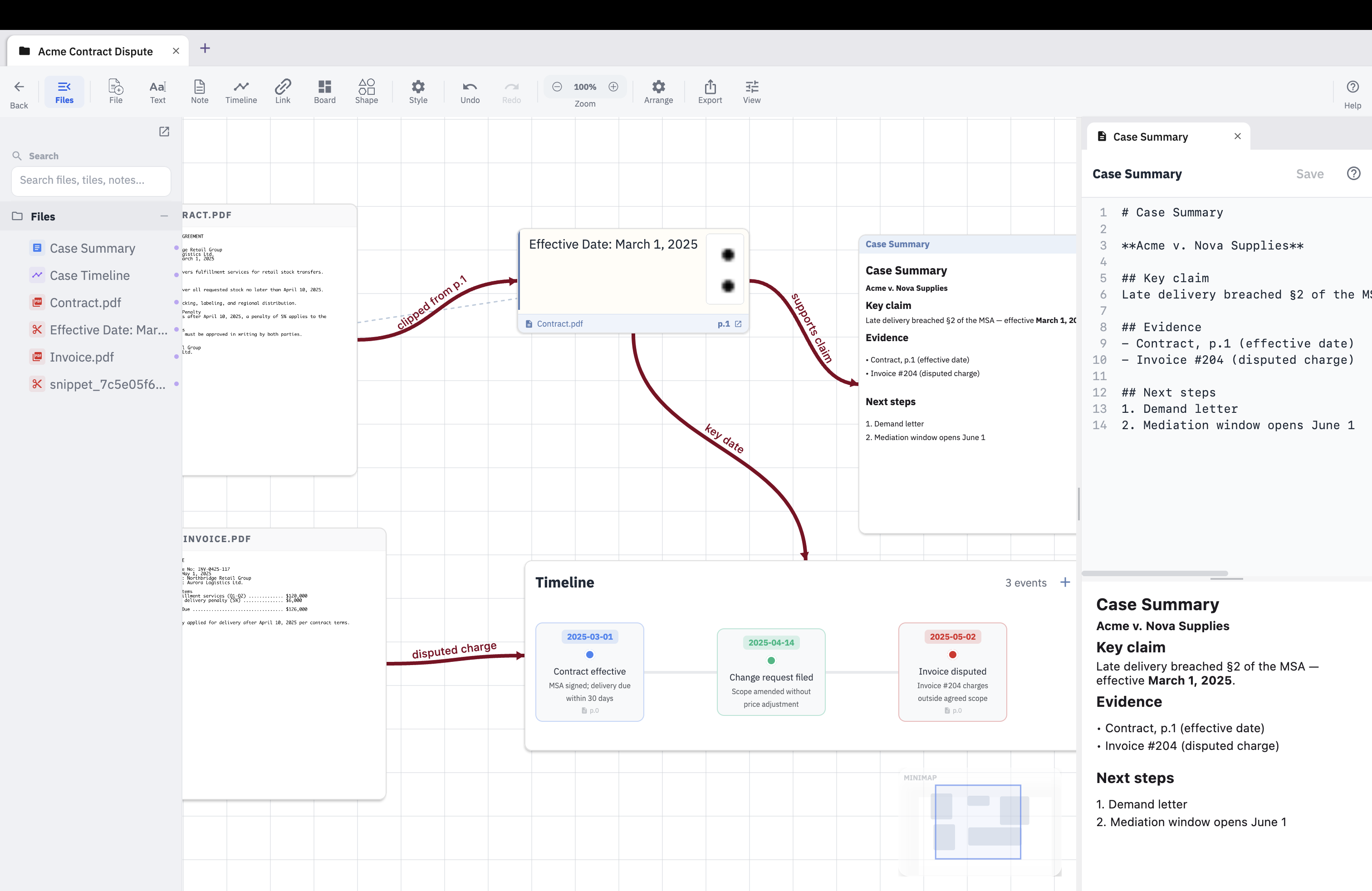The image size is (1372, 891).
Task: Insert a Note tile
Action: click(x=200, y=92)
